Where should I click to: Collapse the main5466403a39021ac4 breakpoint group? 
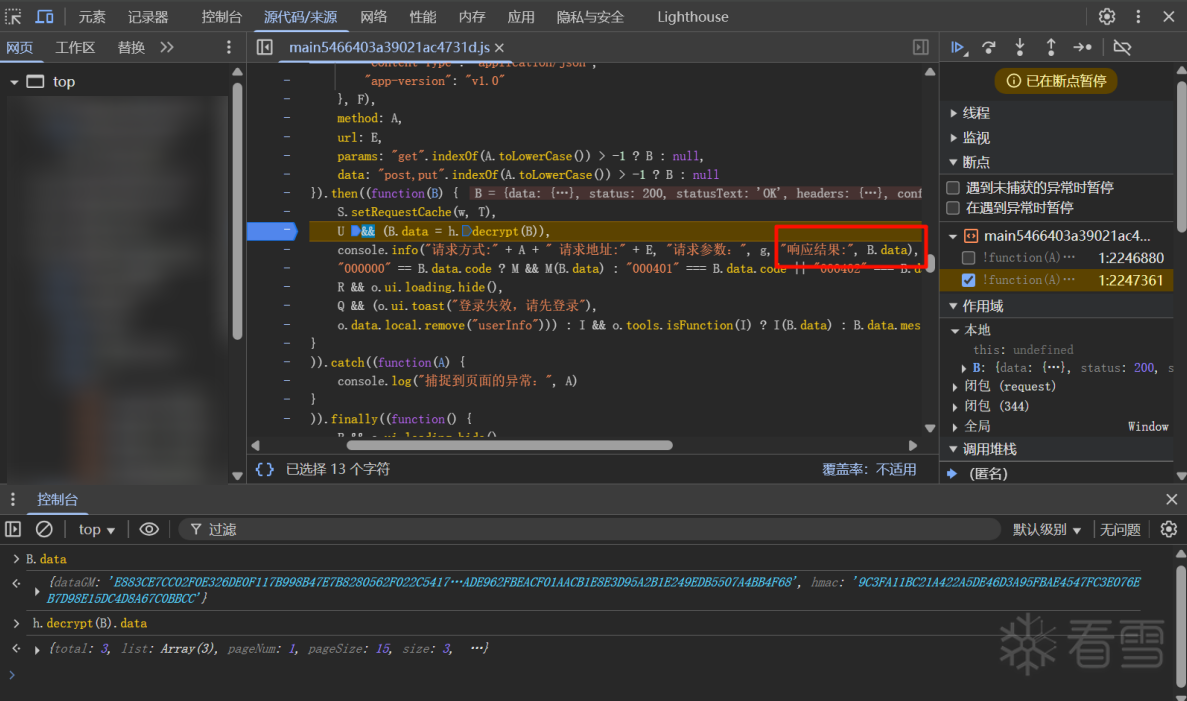pos(953,236)
